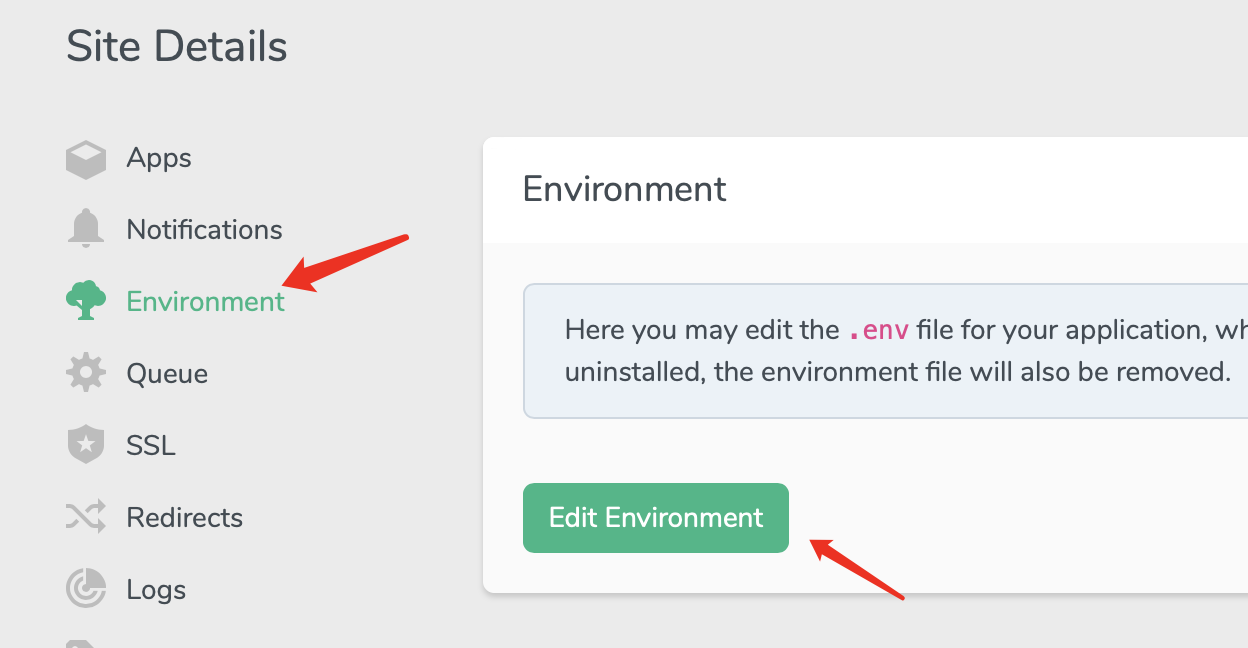
Task: View the Logs section label
Action: [x=156, y=589]
